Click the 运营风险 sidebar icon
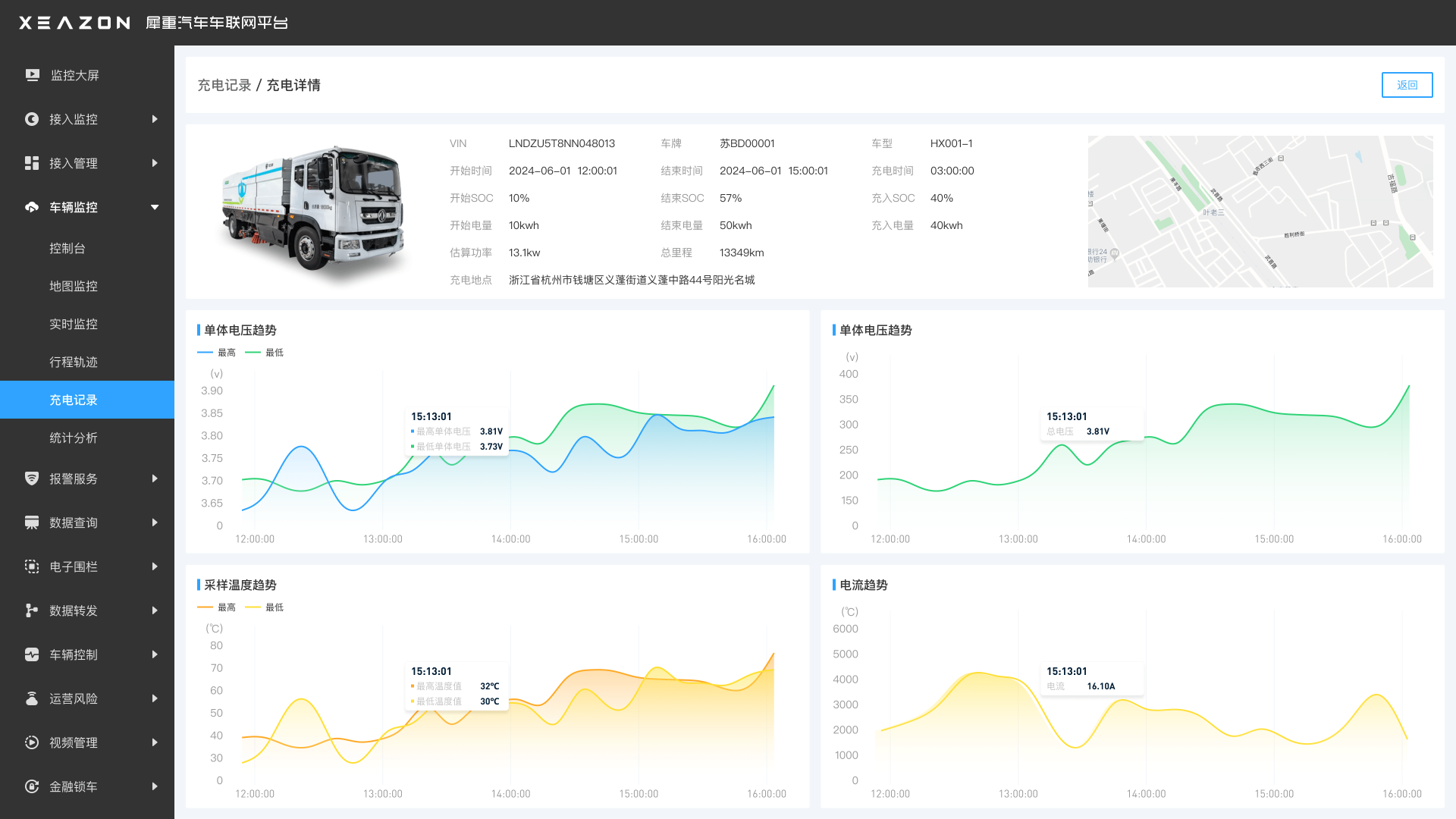This screenshot has width=1456, height=819. click(32, 698)
